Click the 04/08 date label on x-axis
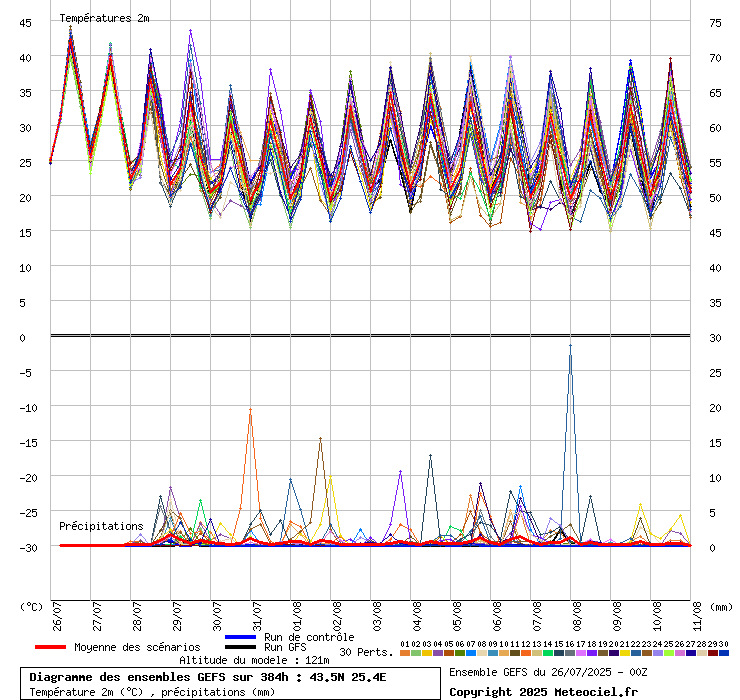This screenshot has height=700, width=740. (417, 616)
